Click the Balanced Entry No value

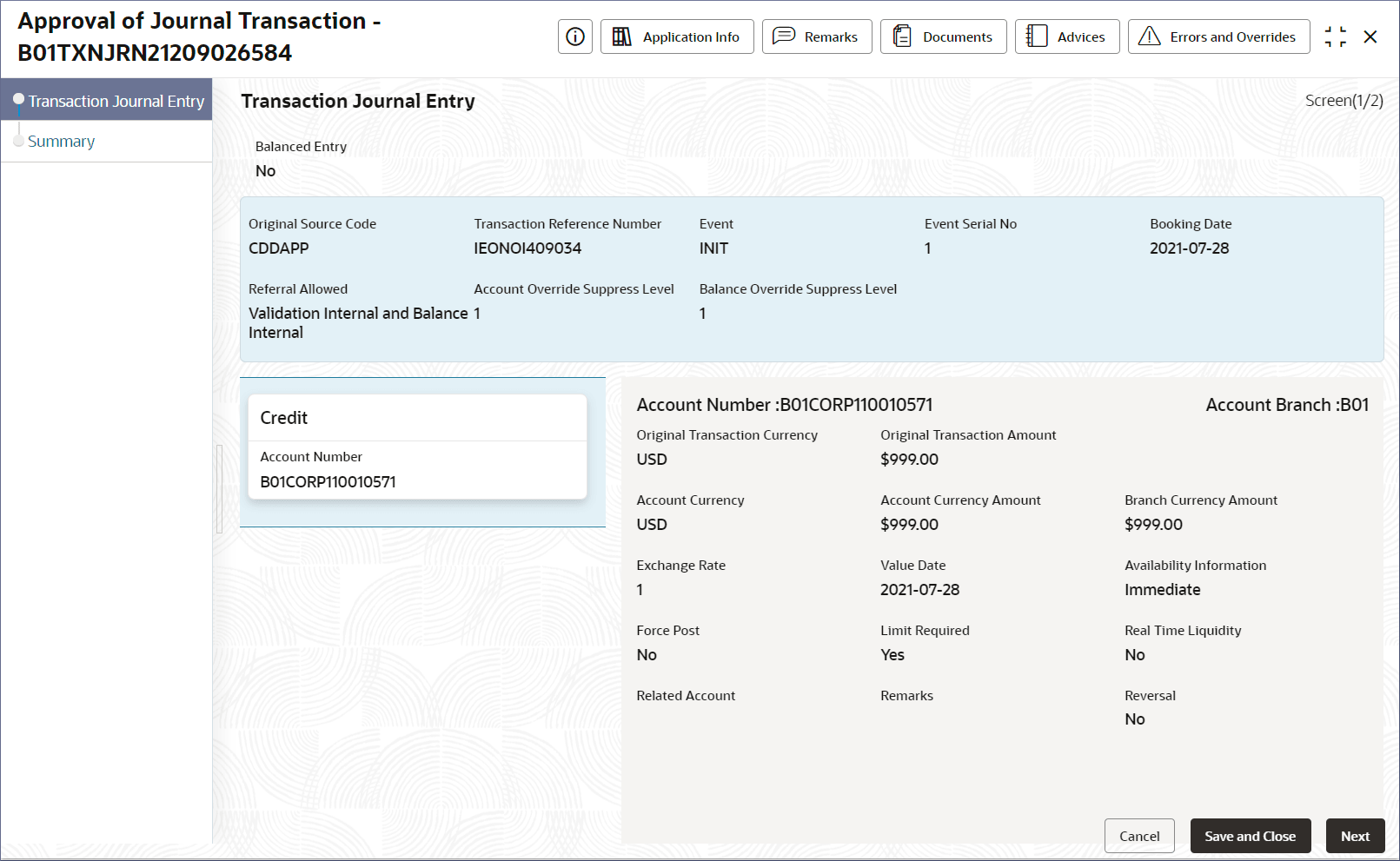tap(265, 171)
